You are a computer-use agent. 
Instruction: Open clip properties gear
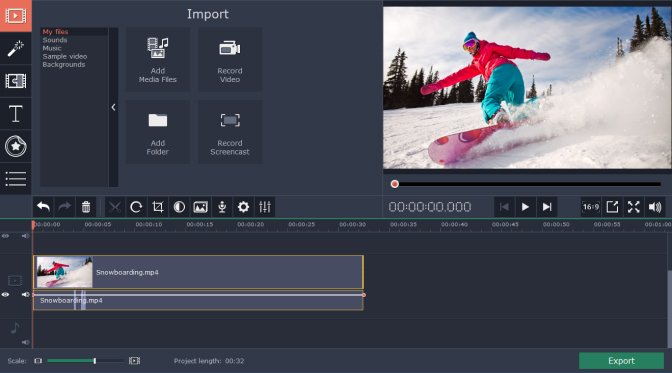[x=243, y=207]
